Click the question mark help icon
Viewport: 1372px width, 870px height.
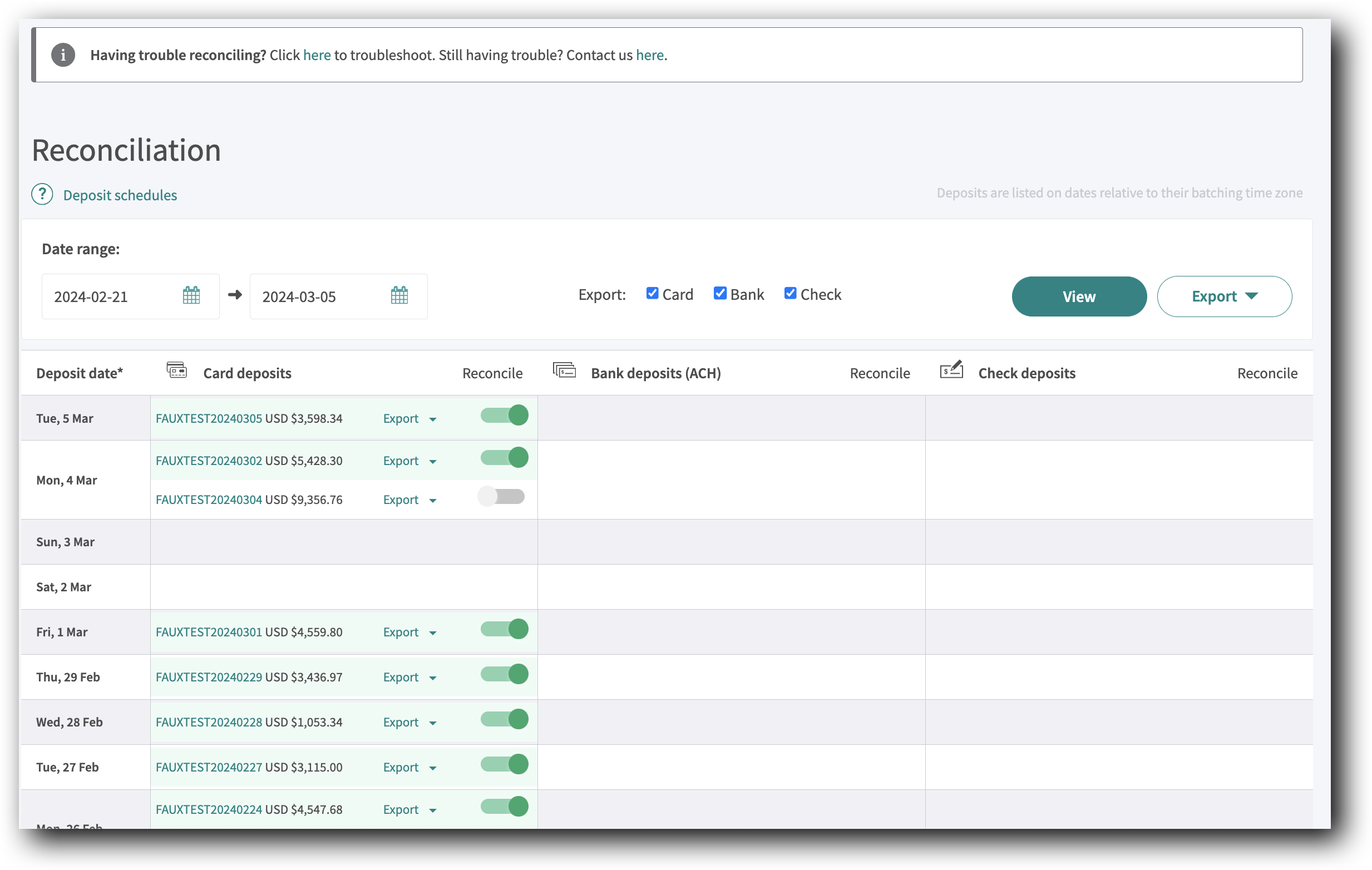42,194
